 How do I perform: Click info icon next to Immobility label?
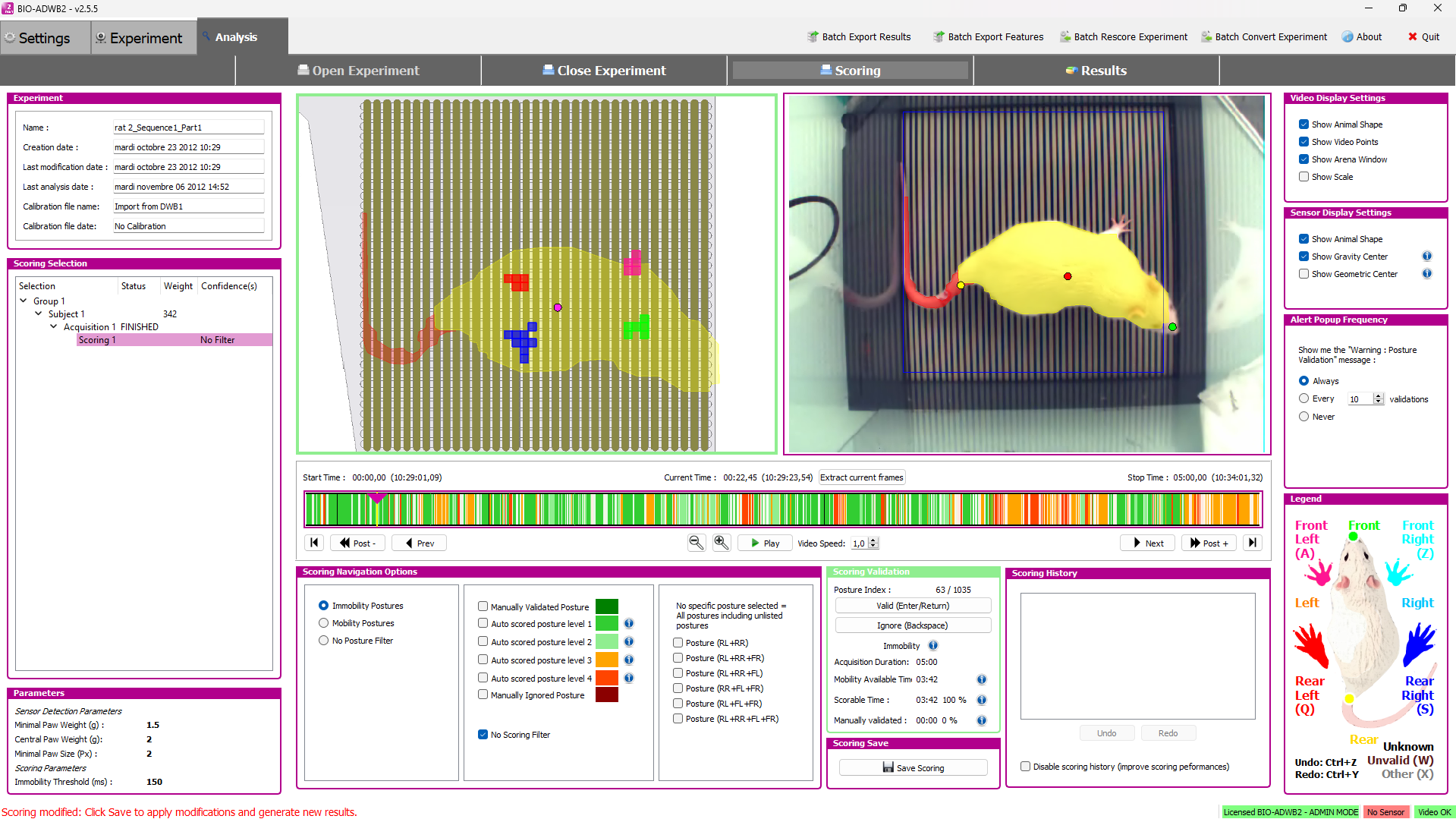point(933,646)
